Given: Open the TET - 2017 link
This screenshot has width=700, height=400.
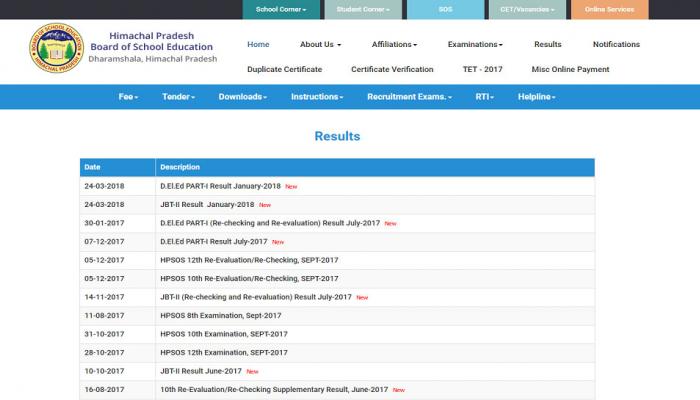Looking at the screenshot, I should click(482, 69).
